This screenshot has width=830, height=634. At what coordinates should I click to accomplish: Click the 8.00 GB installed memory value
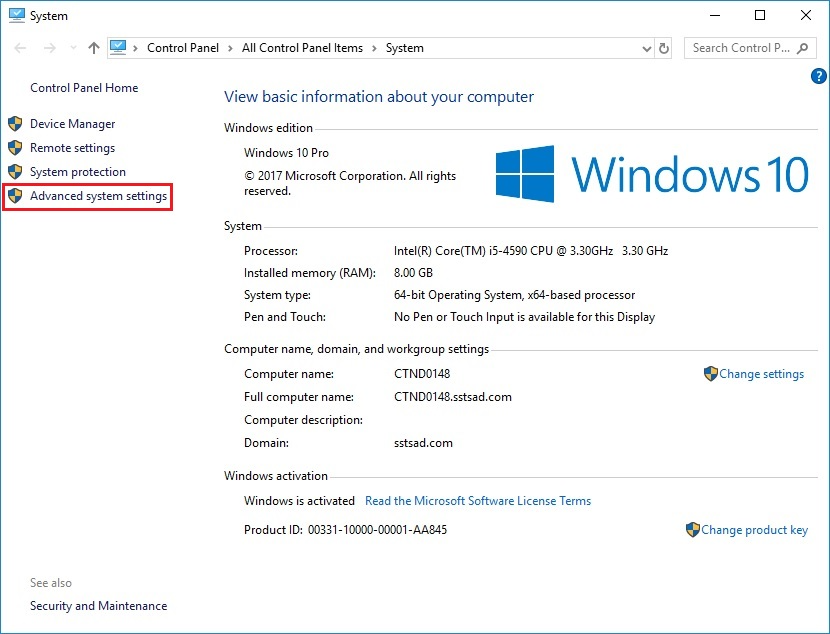pos(413,273)
